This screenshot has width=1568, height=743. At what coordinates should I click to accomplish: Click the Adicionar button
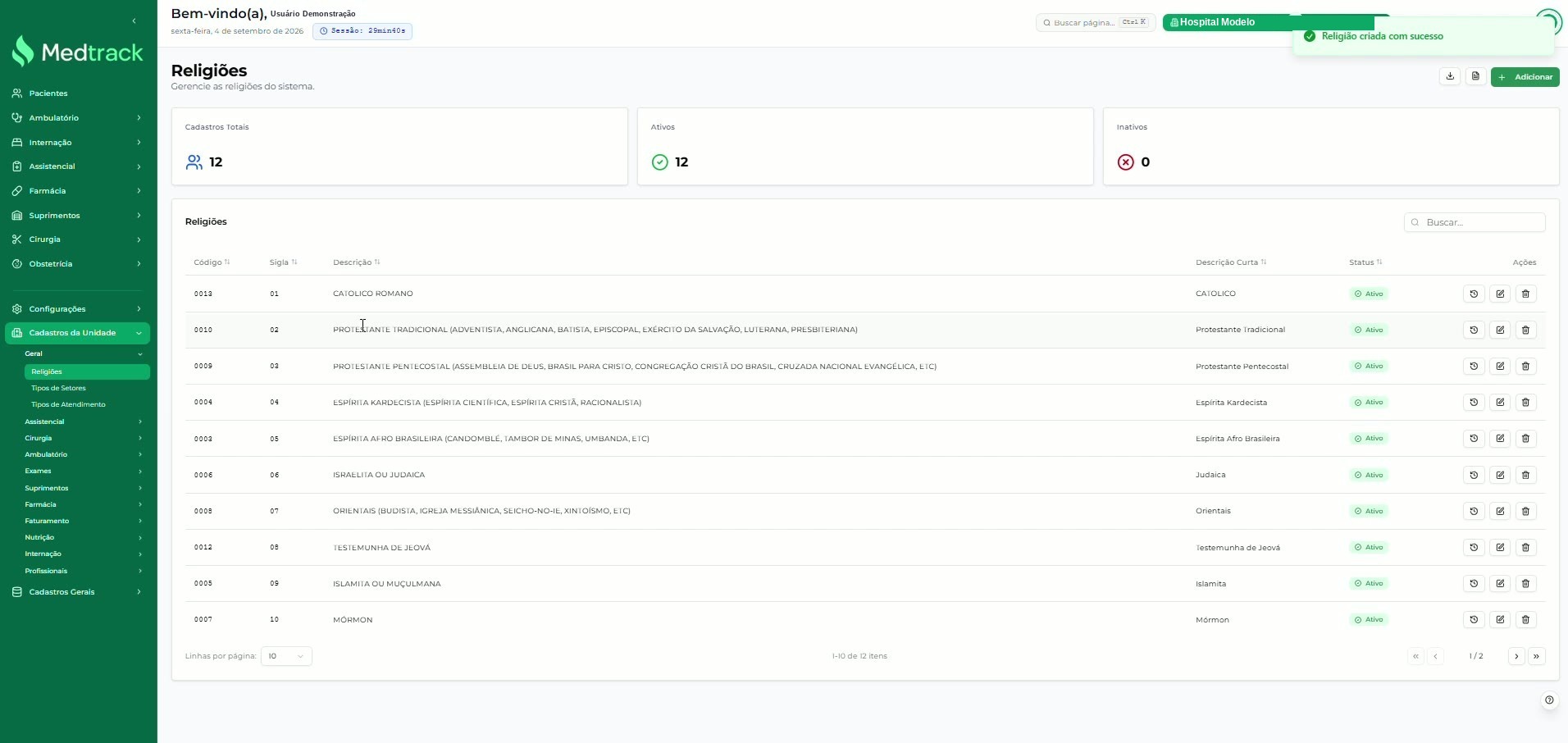point(1525,77)
